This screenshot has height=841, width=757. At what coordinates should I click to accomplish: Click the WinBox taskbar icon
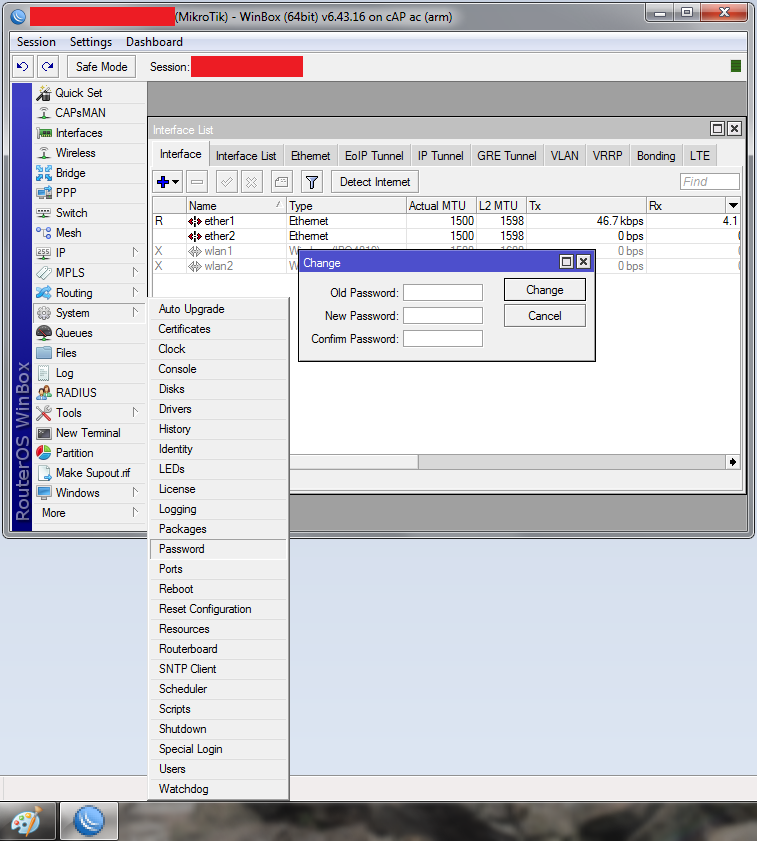click(89, 821)
